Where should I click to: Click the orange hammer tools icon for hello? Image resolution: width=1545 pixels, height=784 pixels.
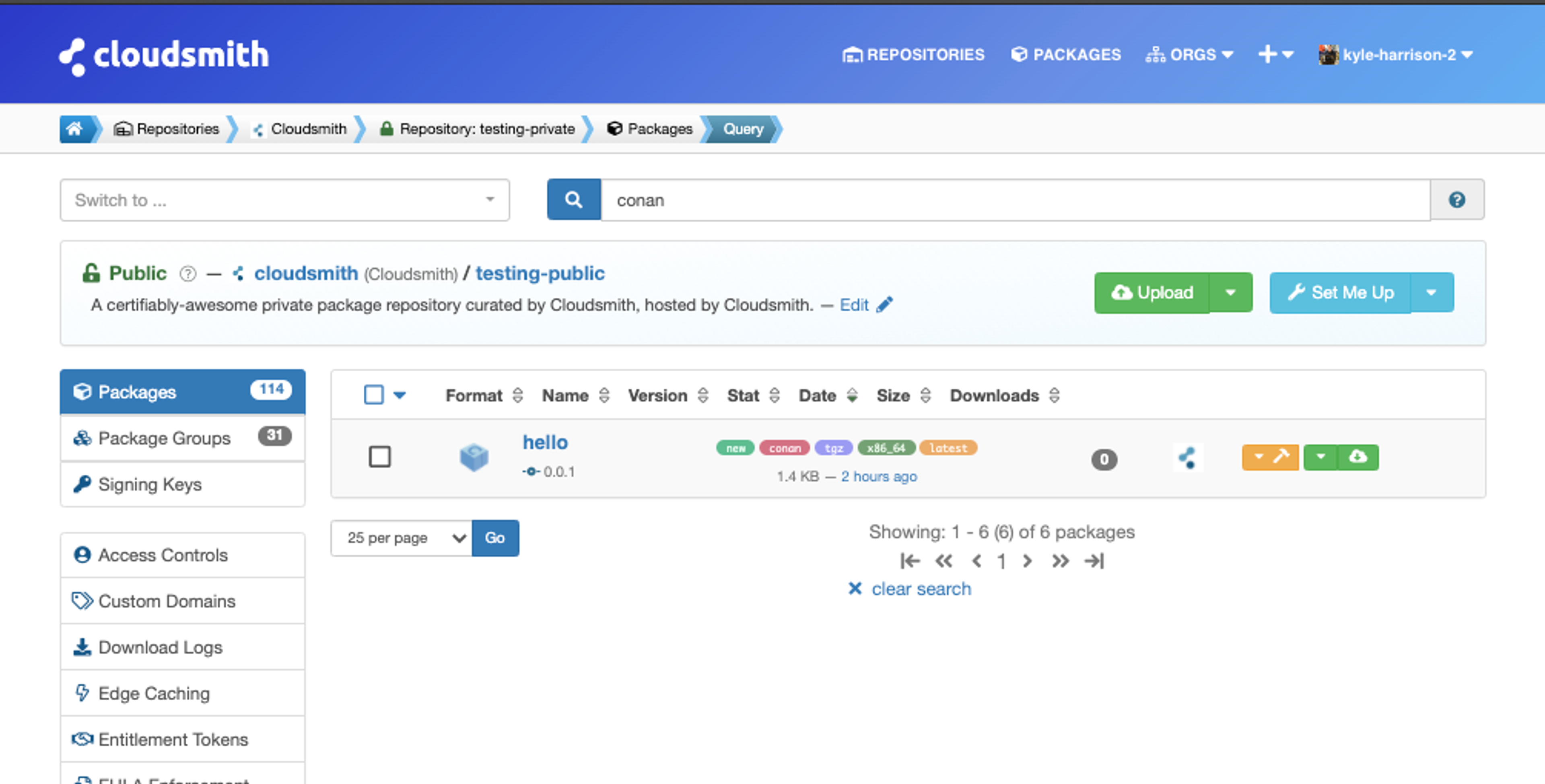coord(1281,457)
